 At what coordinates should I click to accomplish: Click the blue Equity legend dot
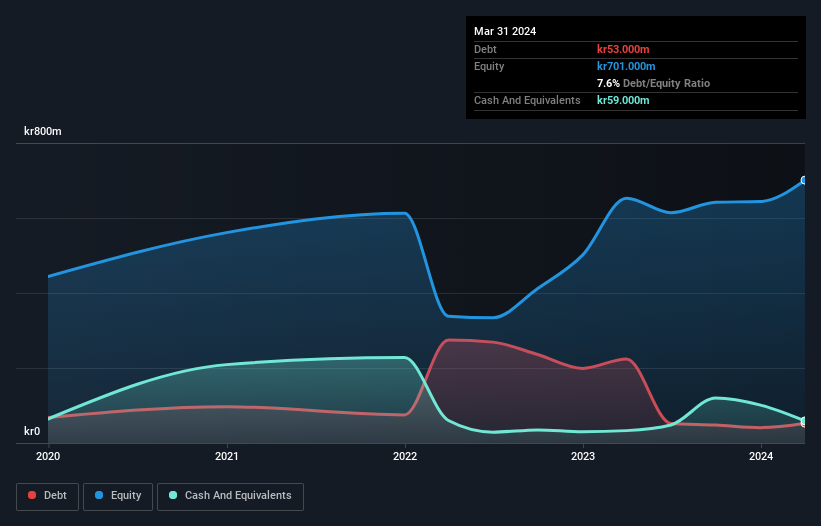tap(99, 495)
